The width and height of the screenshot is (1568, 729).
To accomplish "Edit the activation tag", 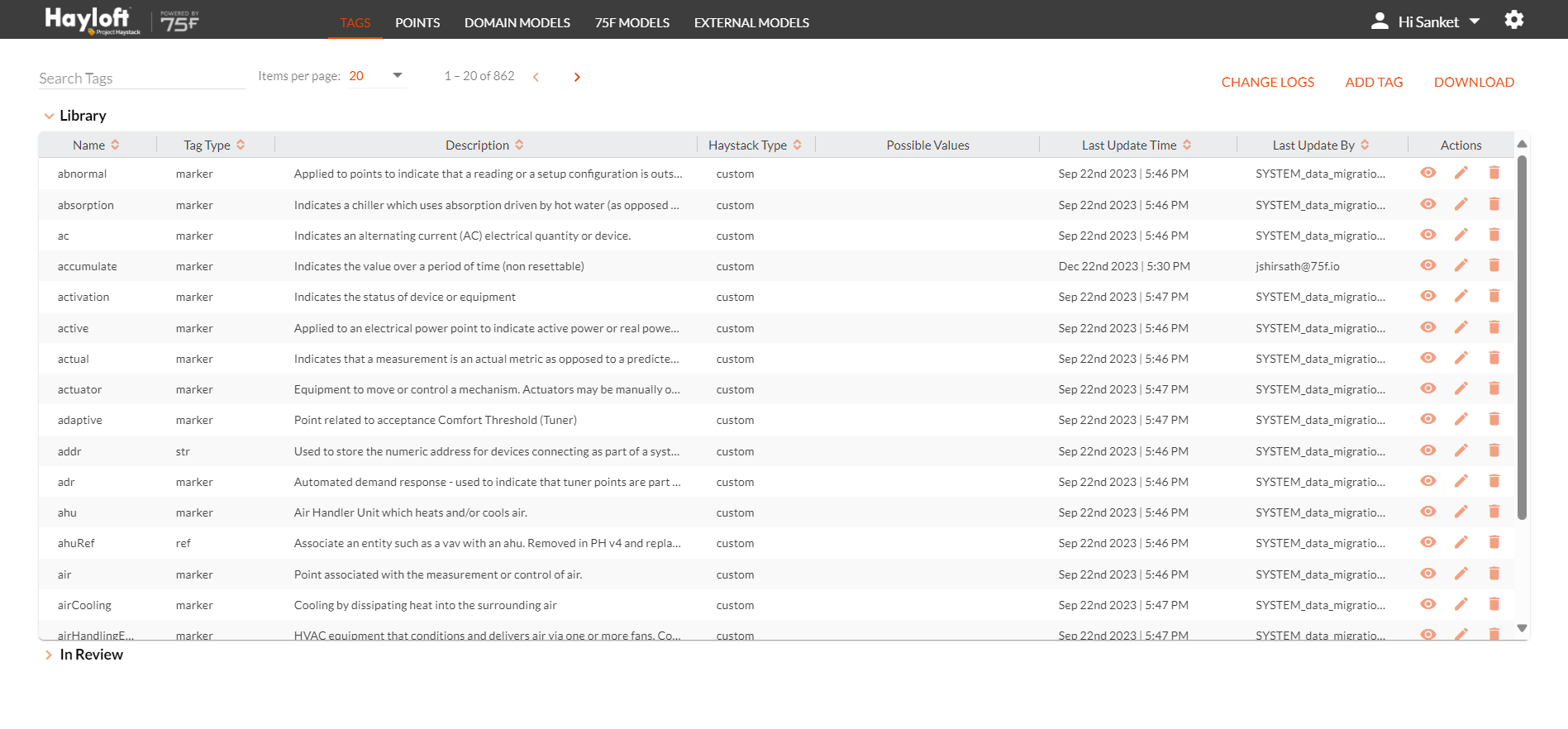I will pyautogui.click(x=1461, y=296).
